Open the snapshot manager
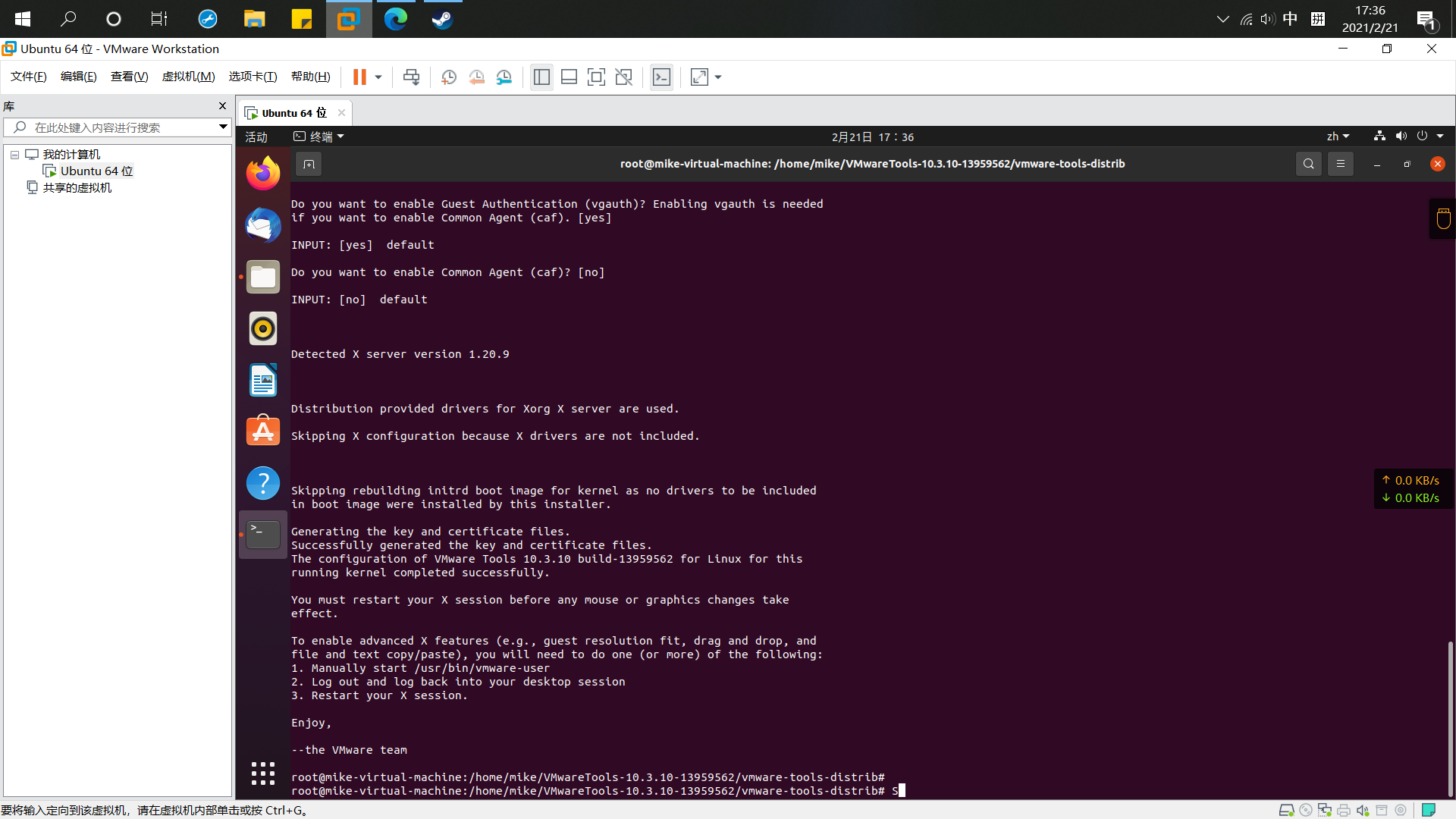Image resolution: width=1456 pixels, height=819 pixels. [504, 77]
